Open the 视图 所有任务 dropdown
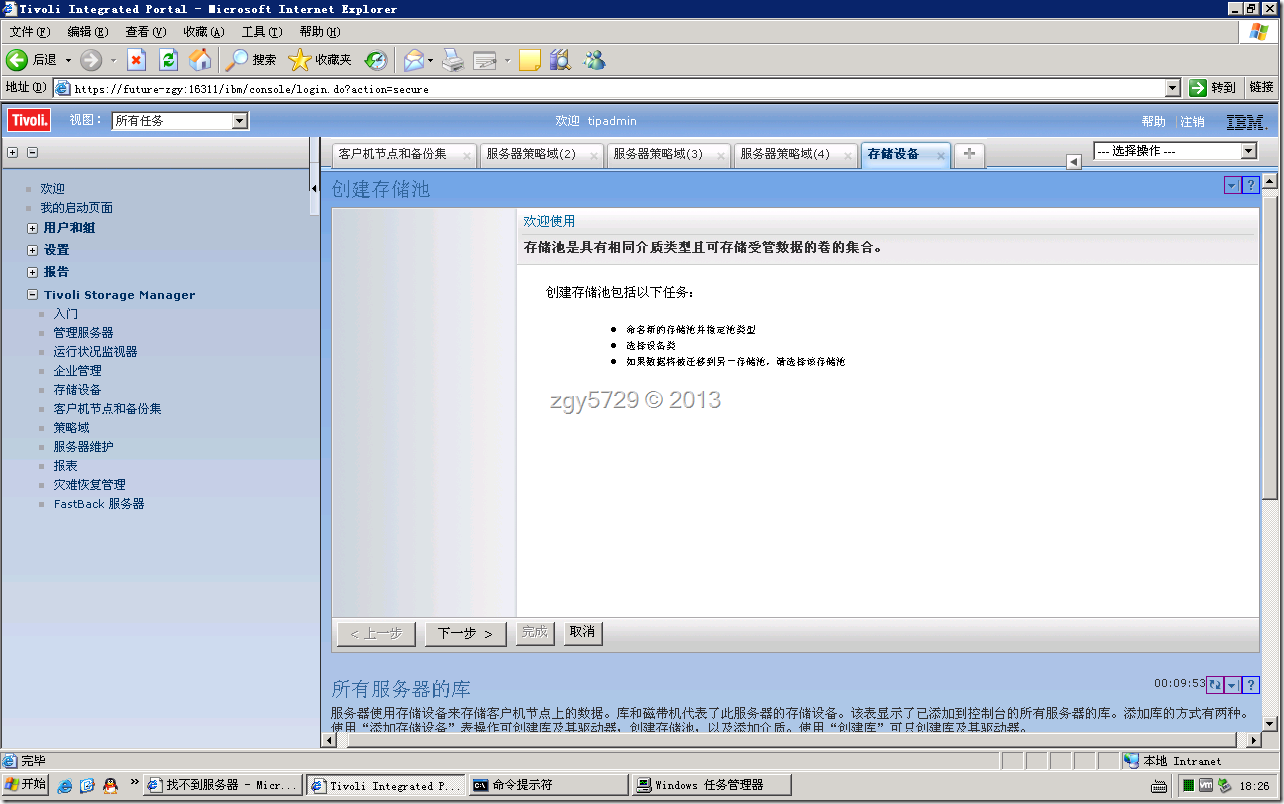Viewport: 1284px width, 804px height. point(180,121)
